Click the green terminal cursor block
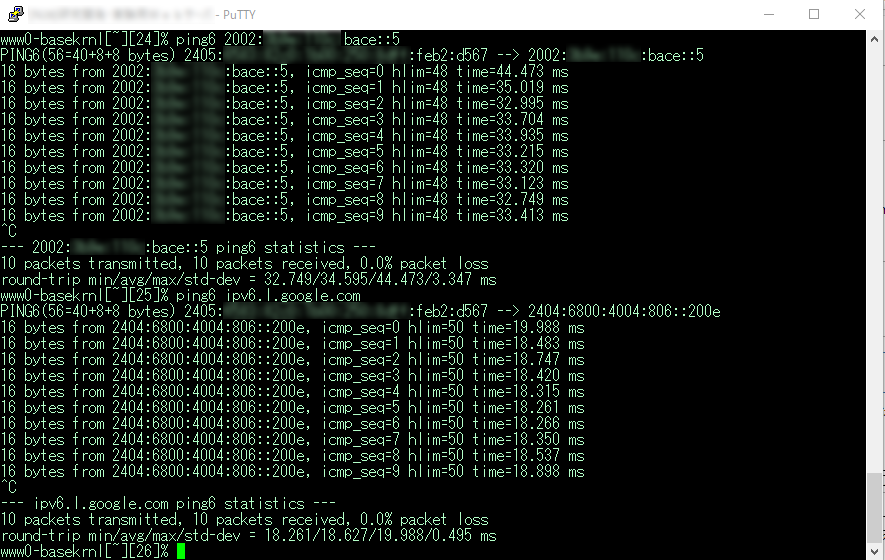The width and height of the screenshot is (885, 560). [181, 552]
